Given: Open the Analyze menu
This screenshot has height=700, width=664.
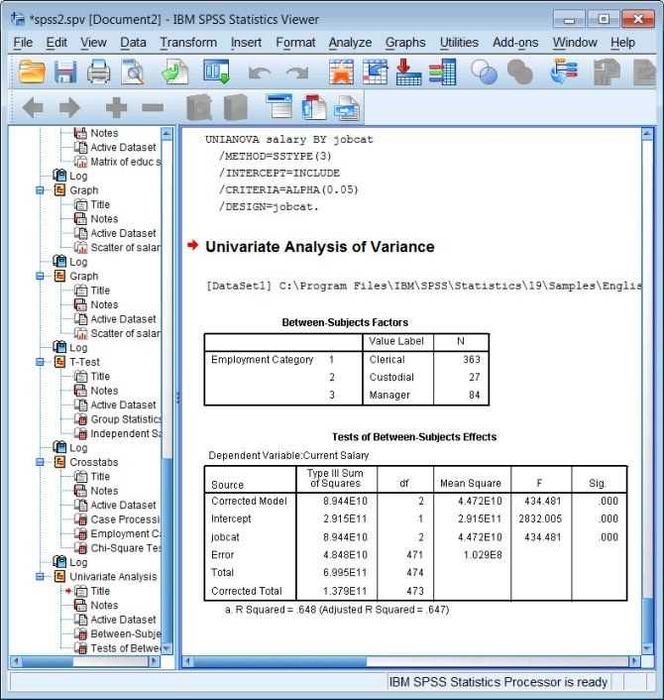Looking at the screenshot, I should pos(350,42).
